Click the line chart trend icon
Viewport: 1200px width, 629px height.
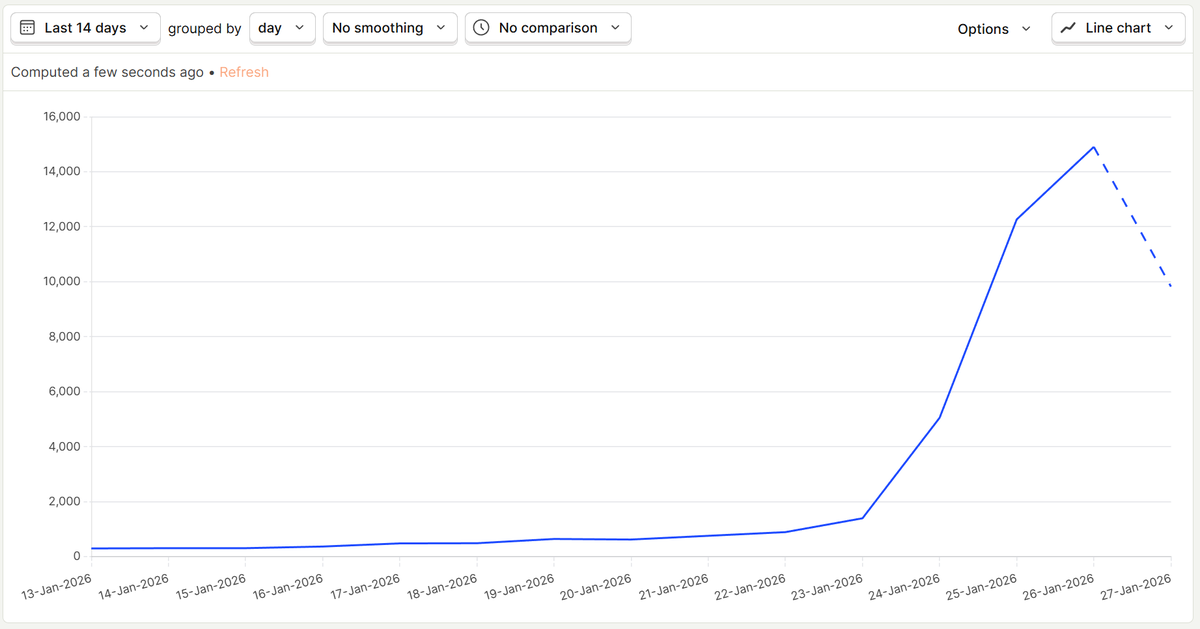pos(1068,28)
